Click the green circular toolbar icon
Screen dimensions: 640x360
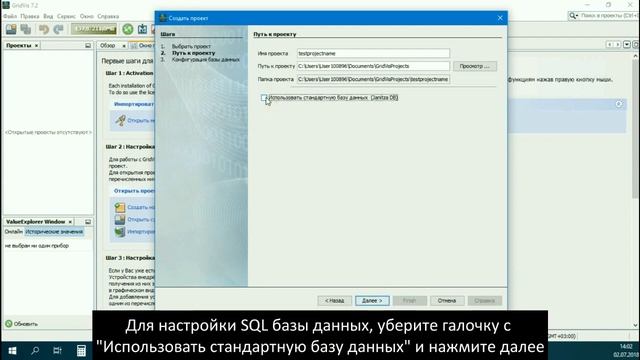tap(128, 29)
